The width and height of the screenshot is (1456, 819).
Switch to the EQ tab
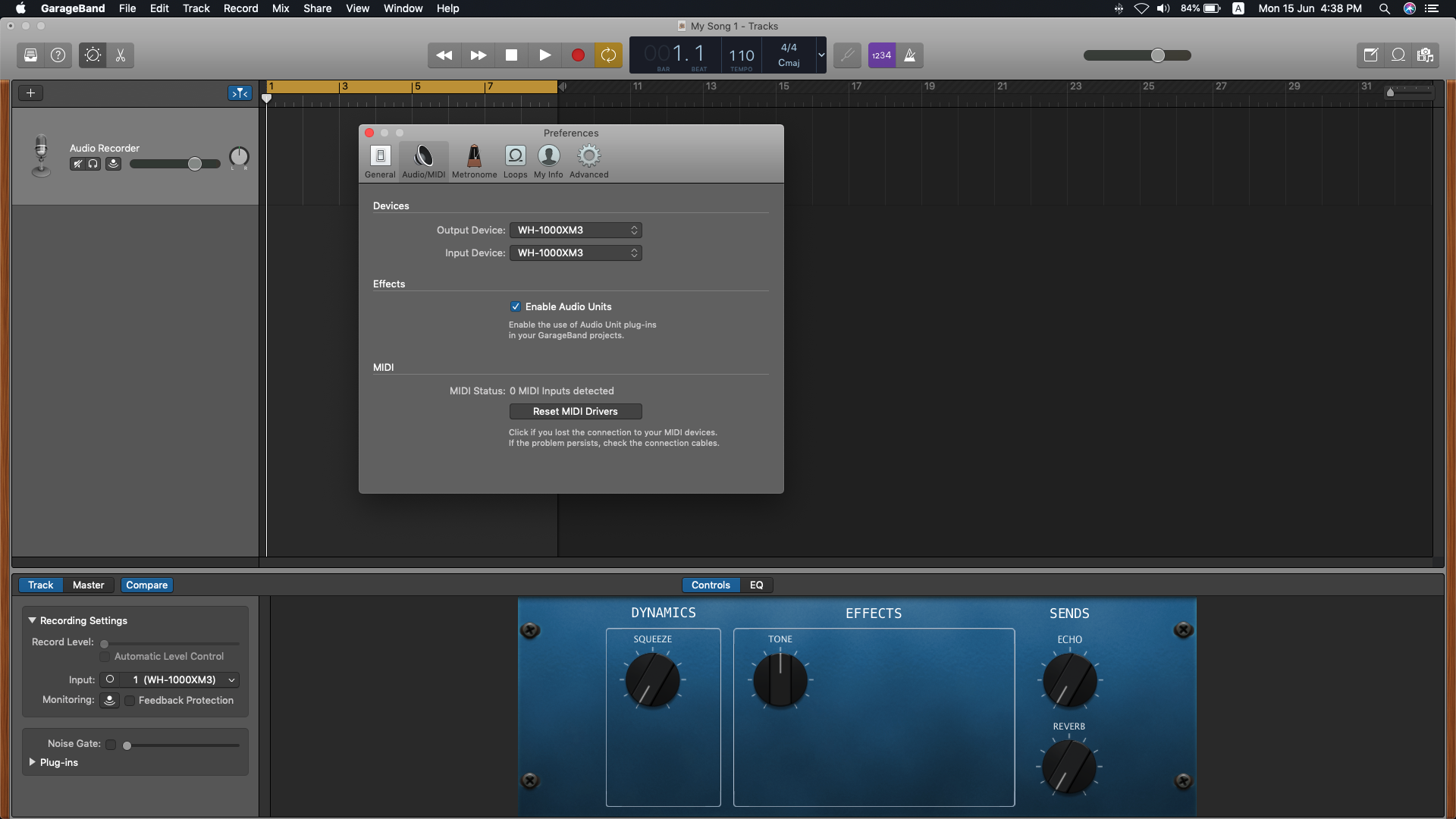coord(756,585)
